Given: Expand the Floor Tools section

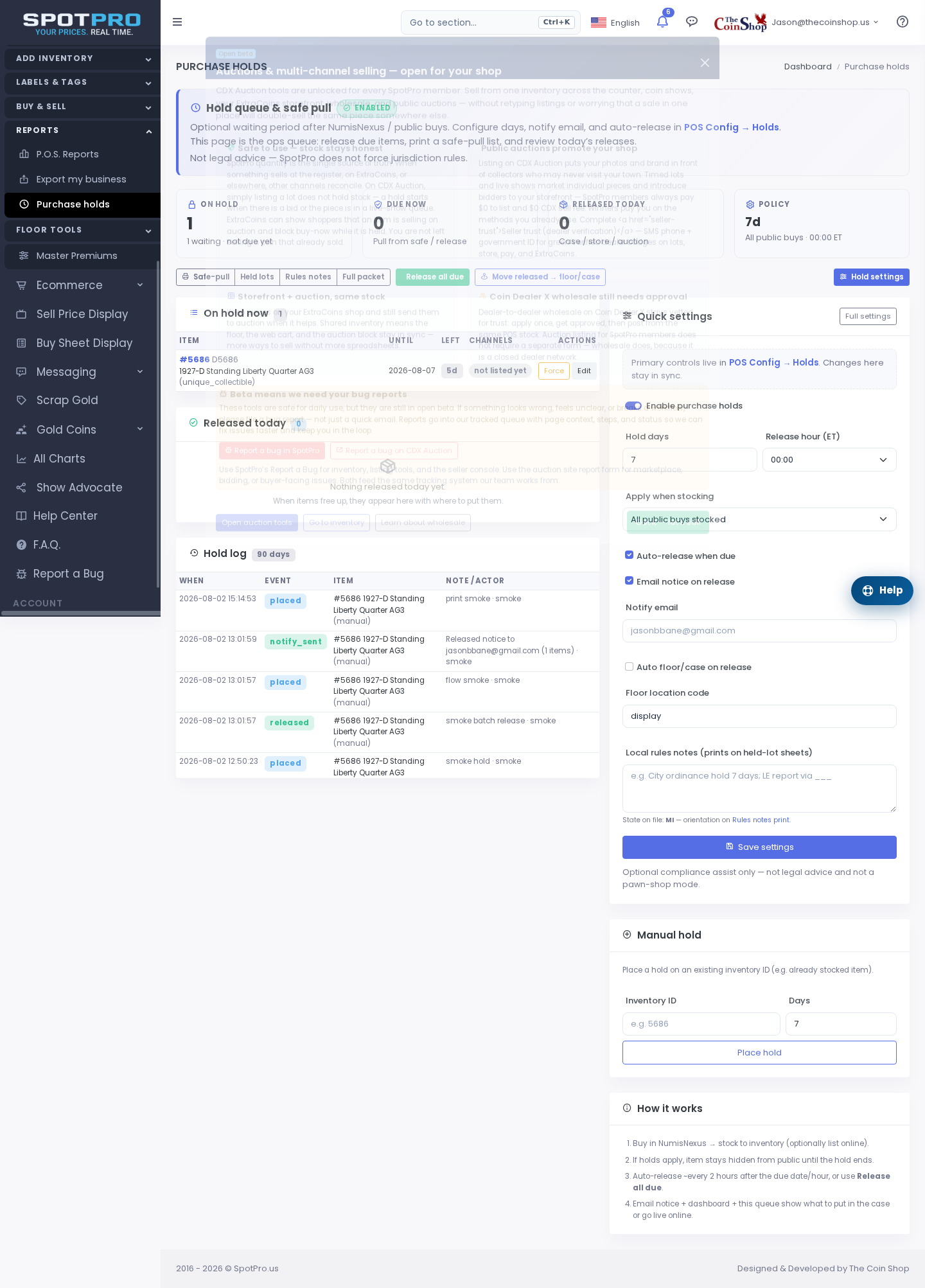Looking at the screenshot, I should pos(82,230).
